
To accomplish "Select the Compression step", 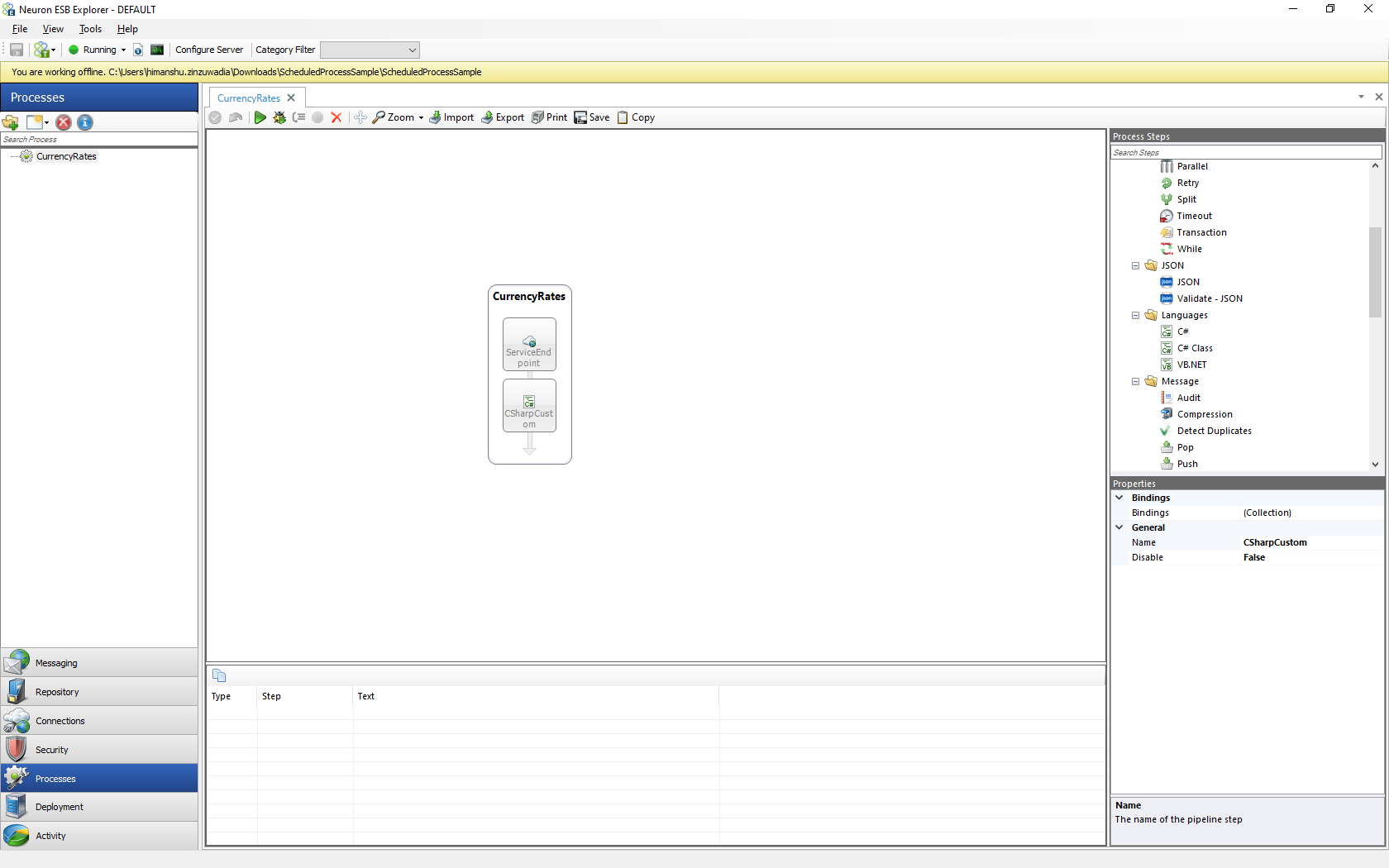I will point(1205,414).
